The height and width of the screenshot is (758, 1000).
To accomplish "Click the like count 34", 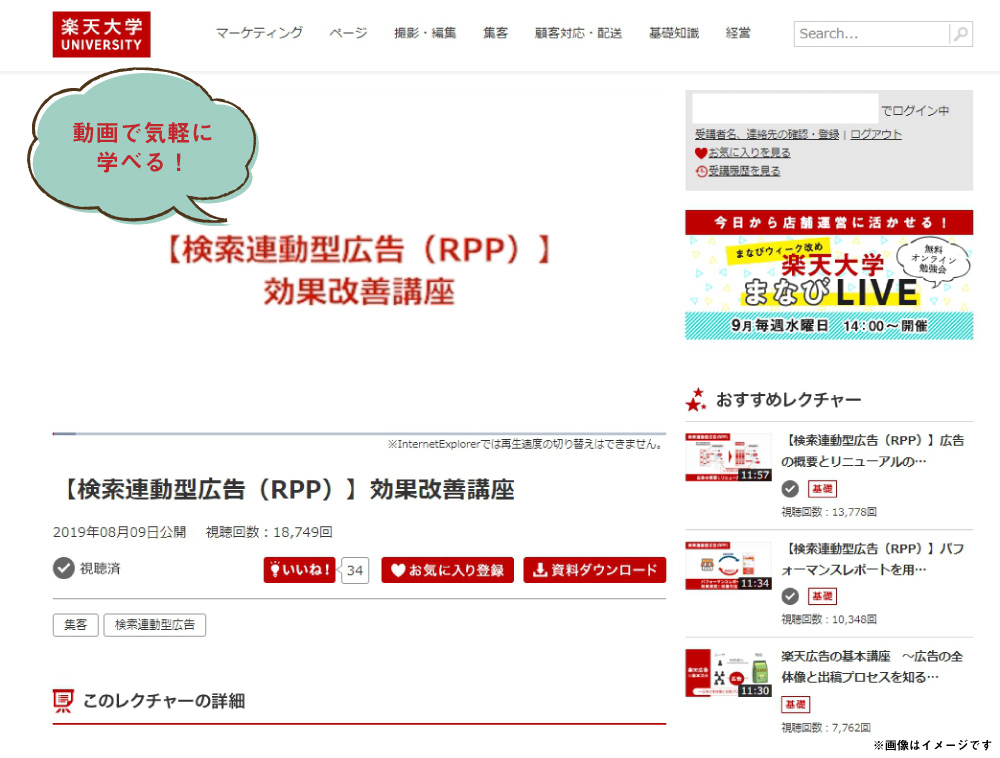I will pos(355,571).
